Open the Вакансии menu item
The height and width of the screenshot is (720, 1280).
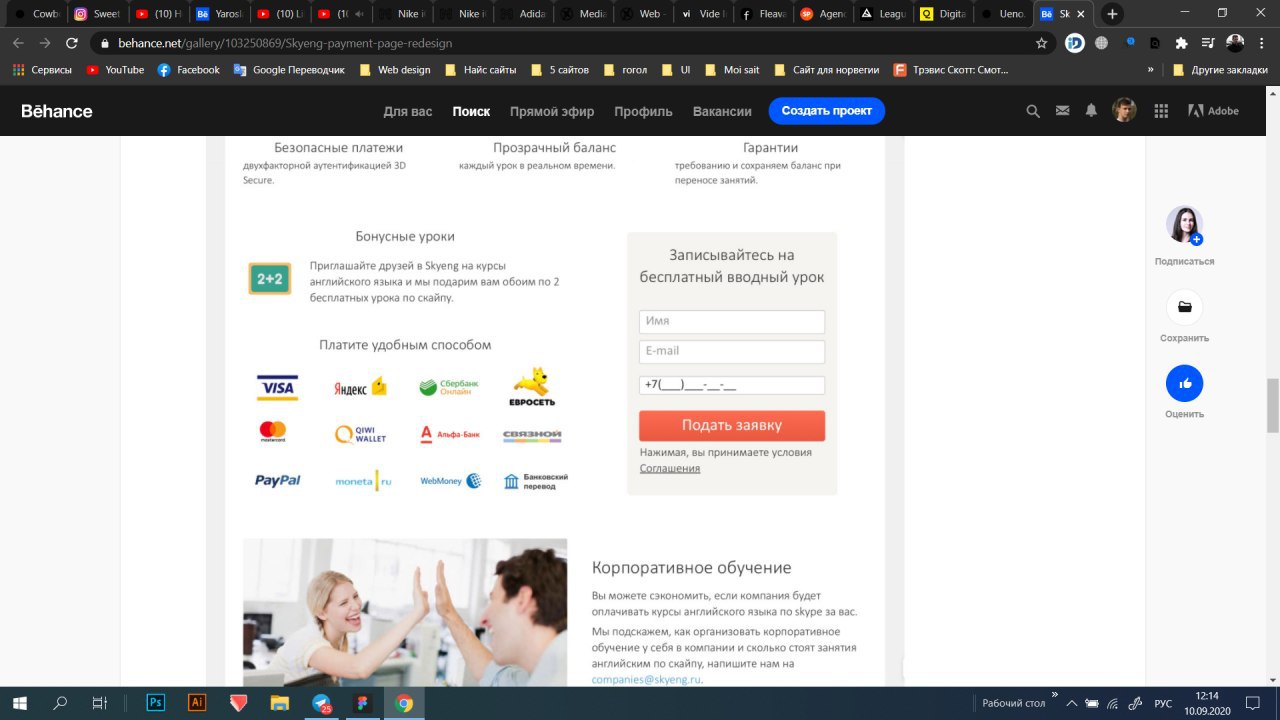point(722,111)
